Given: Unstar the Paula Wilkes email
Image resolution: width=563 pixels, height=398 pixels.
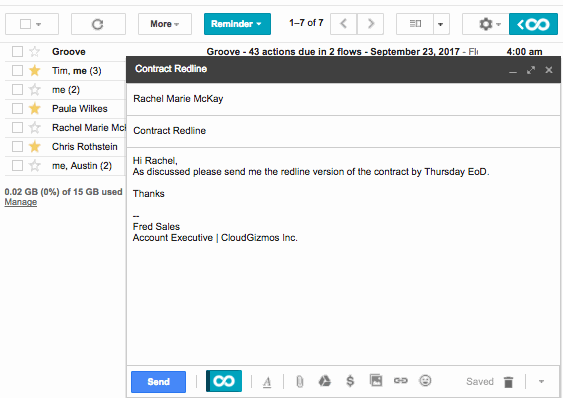Looking at the screenshot, I should (34, 108).
